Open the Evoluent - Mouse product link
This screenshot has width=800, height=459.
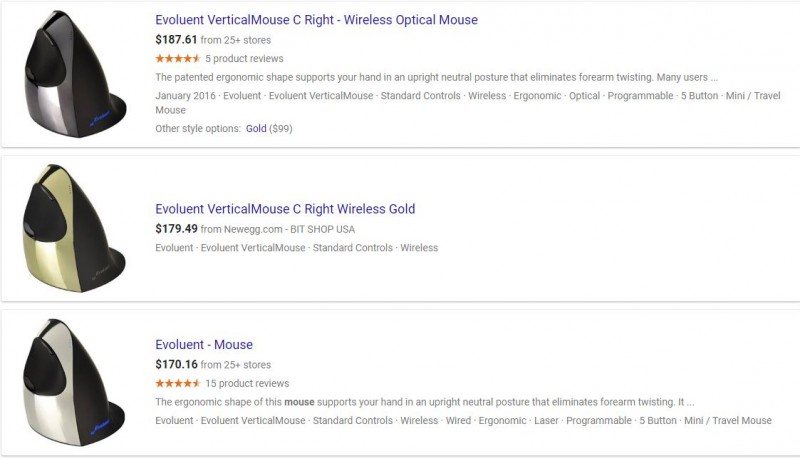[204, 345]
